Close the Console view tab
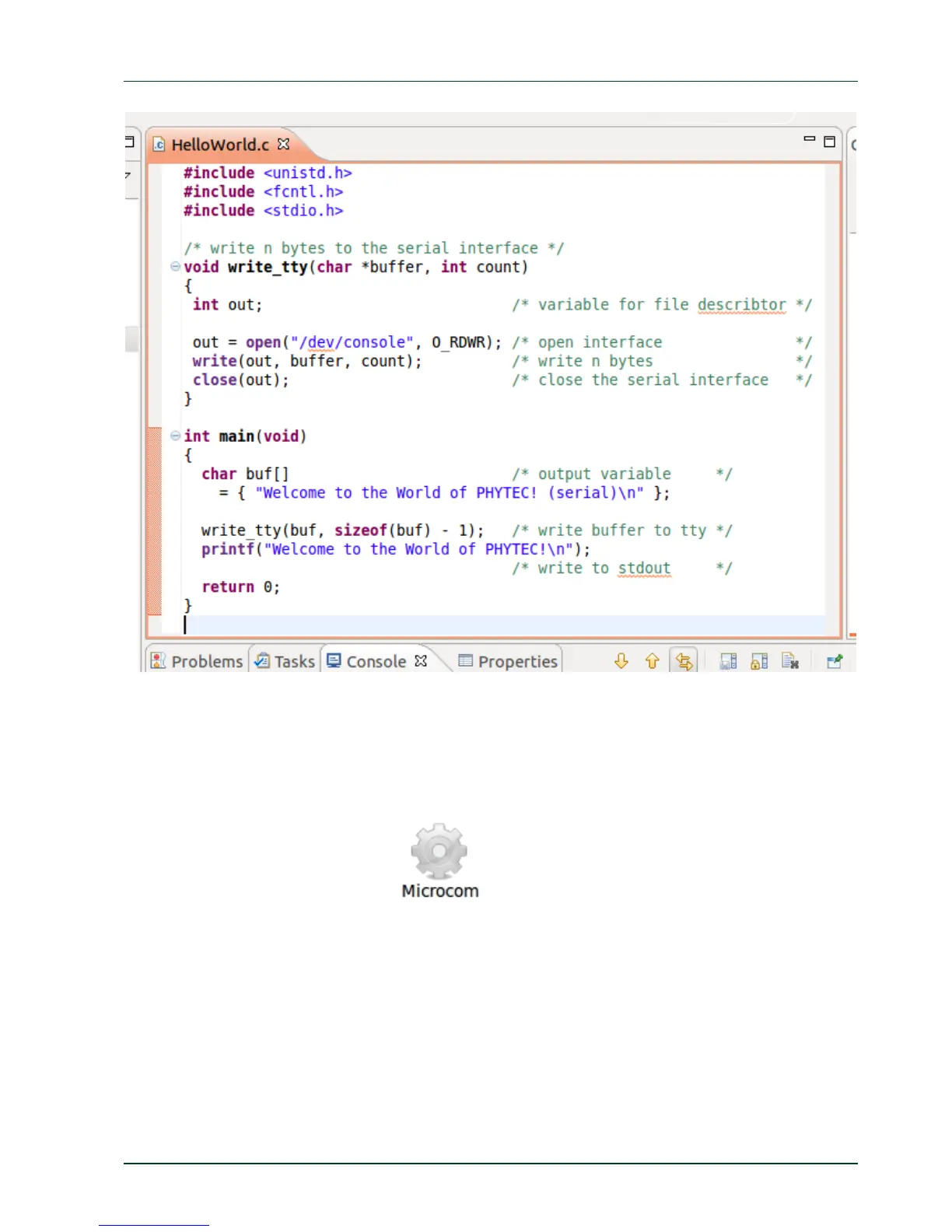952x1232 pixels. pos(421,660)
